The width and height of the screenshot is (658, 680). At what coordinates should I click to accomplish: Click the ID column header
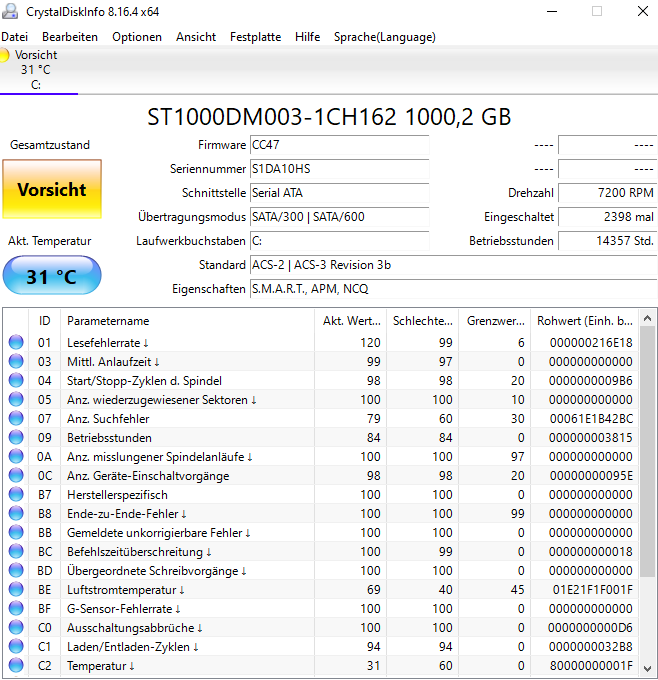44,321
